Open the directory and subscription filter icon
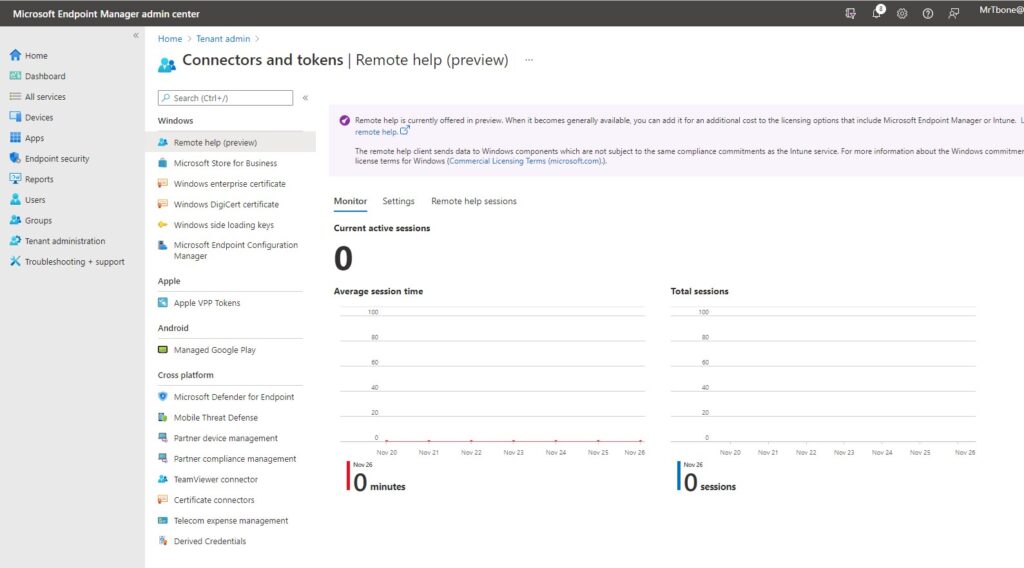 850,13
